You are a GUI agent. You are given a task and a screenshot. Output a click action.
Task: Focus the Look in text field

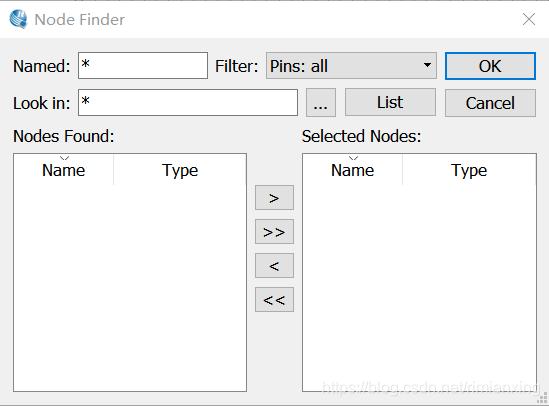click(x=188, y=102)
